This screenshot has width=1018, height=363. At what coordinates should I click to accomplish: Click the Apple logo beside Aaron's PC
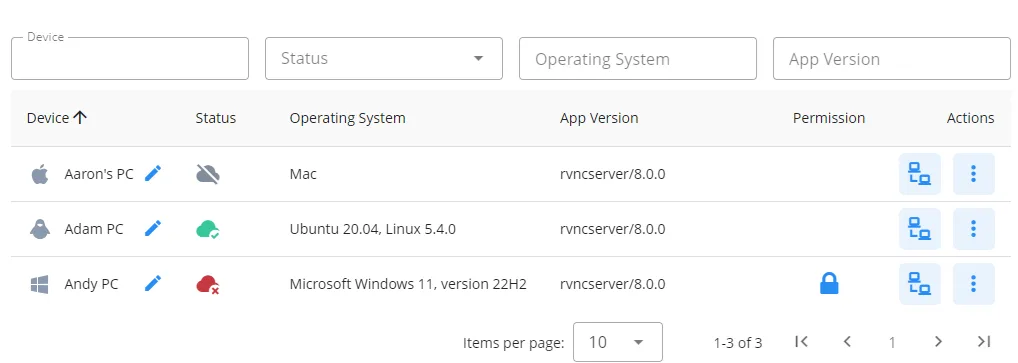click(x=40, y=174)
